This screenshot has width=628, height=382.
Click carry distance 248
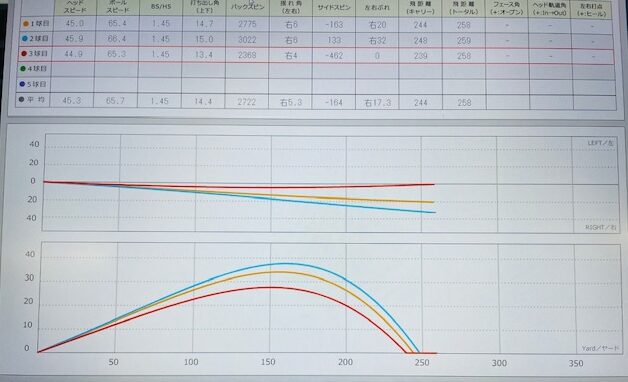pyautogui.click(x=420, y=40)
